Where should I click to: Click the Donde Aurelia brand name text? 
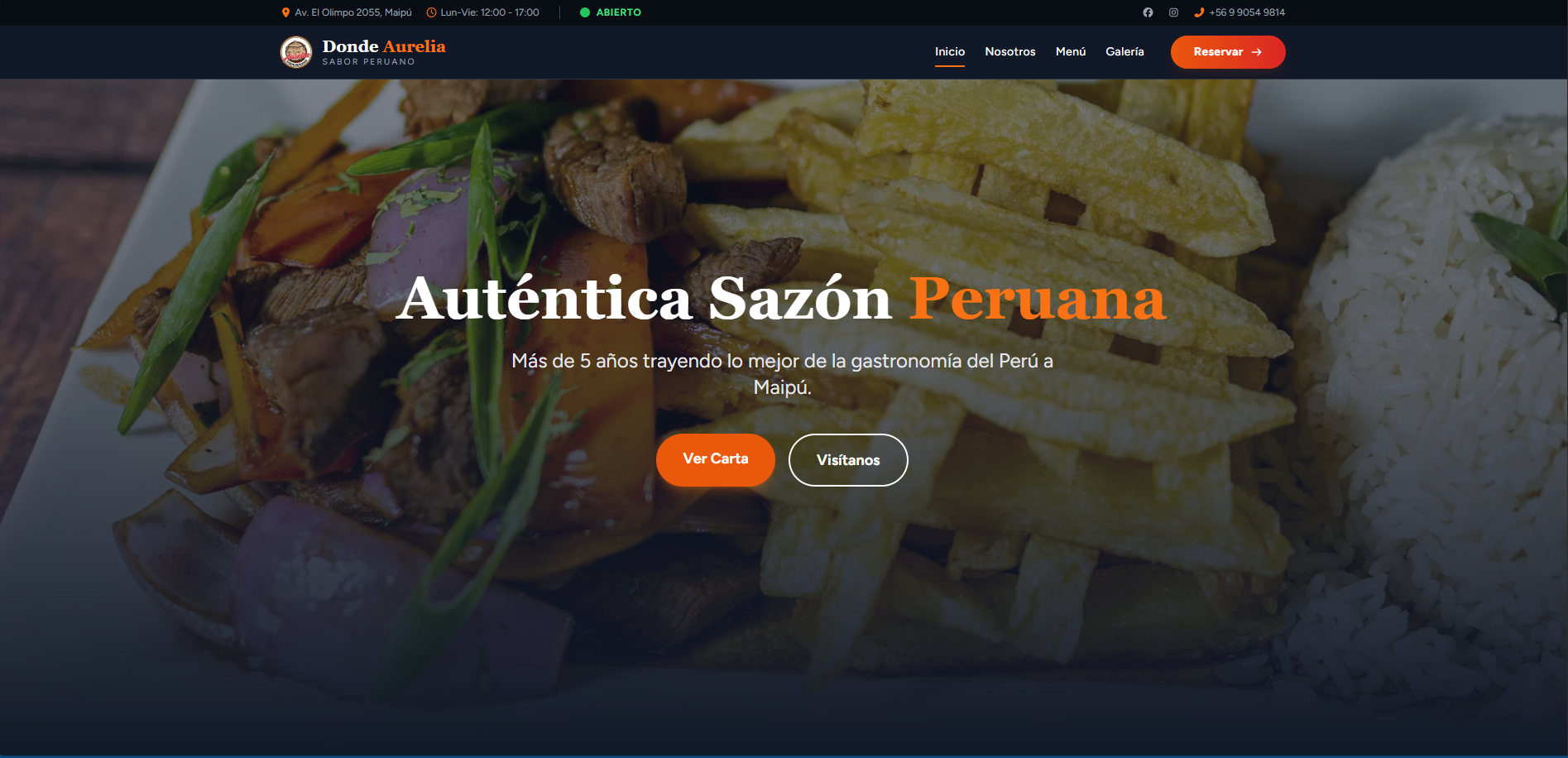click(384, 46)
